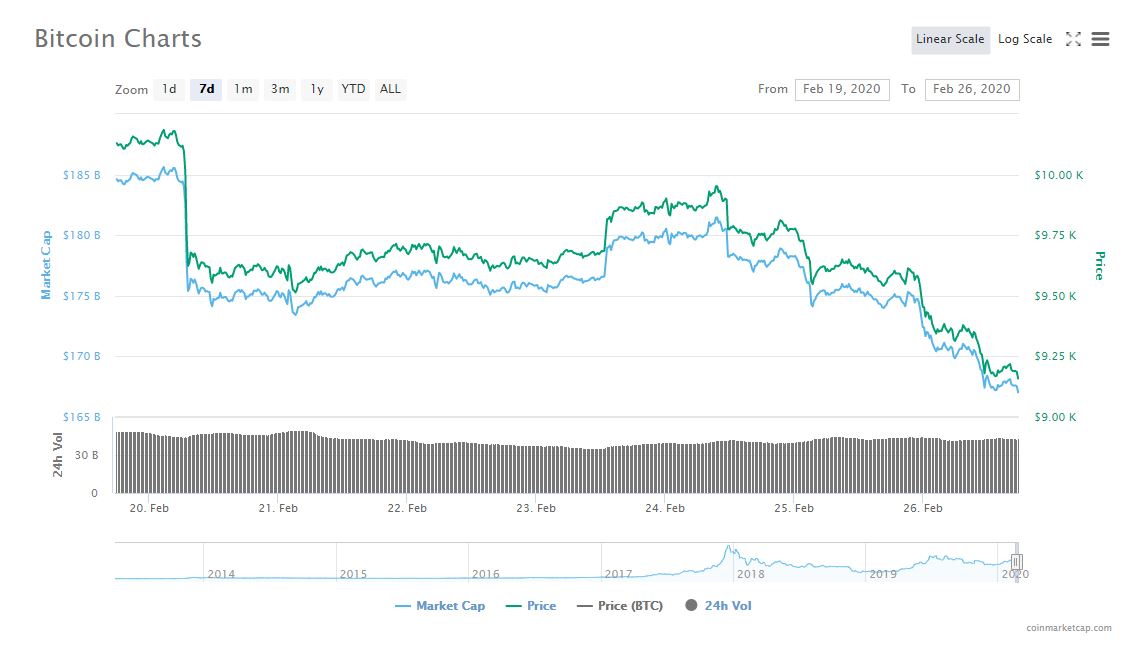
Task: Click the 2016 label in the navigator
Action: point(486,574)
